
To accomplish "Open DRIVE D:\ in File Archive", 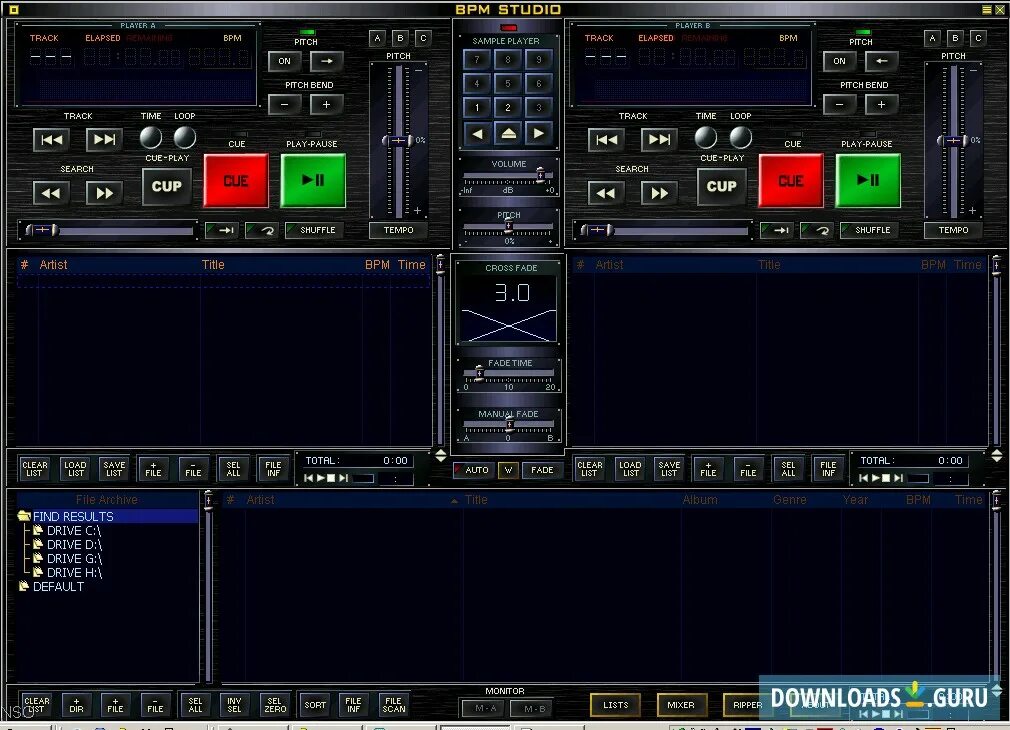I will pos(73,545).
